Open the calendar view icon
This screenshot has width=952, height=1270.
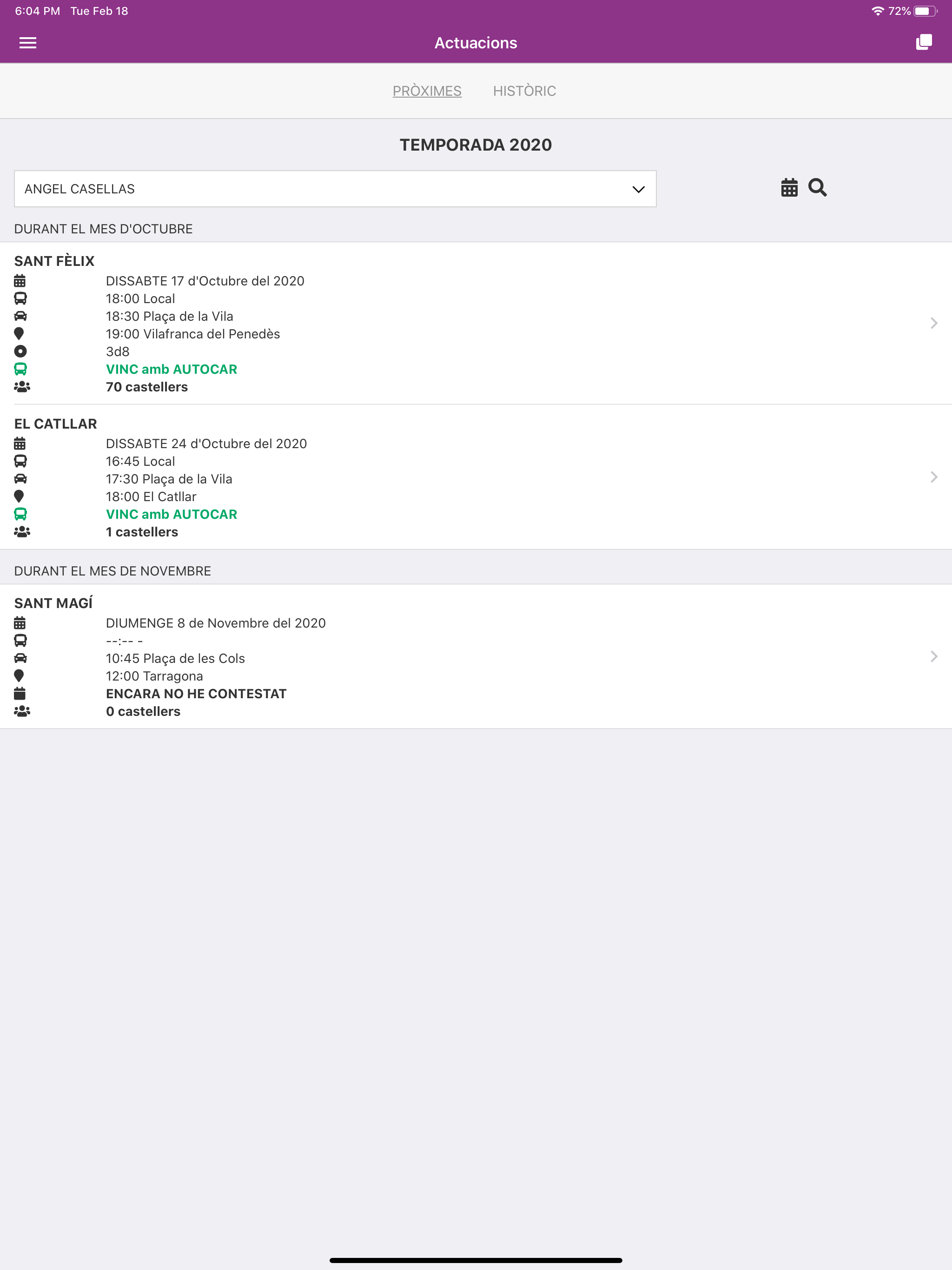[789, 188]
